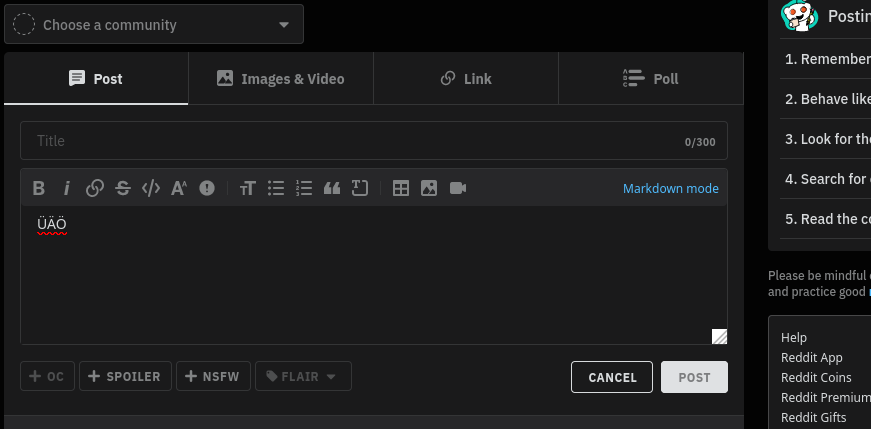Open the Help link in footer
This screenshot has width=871, height=429.
[794, 337]
